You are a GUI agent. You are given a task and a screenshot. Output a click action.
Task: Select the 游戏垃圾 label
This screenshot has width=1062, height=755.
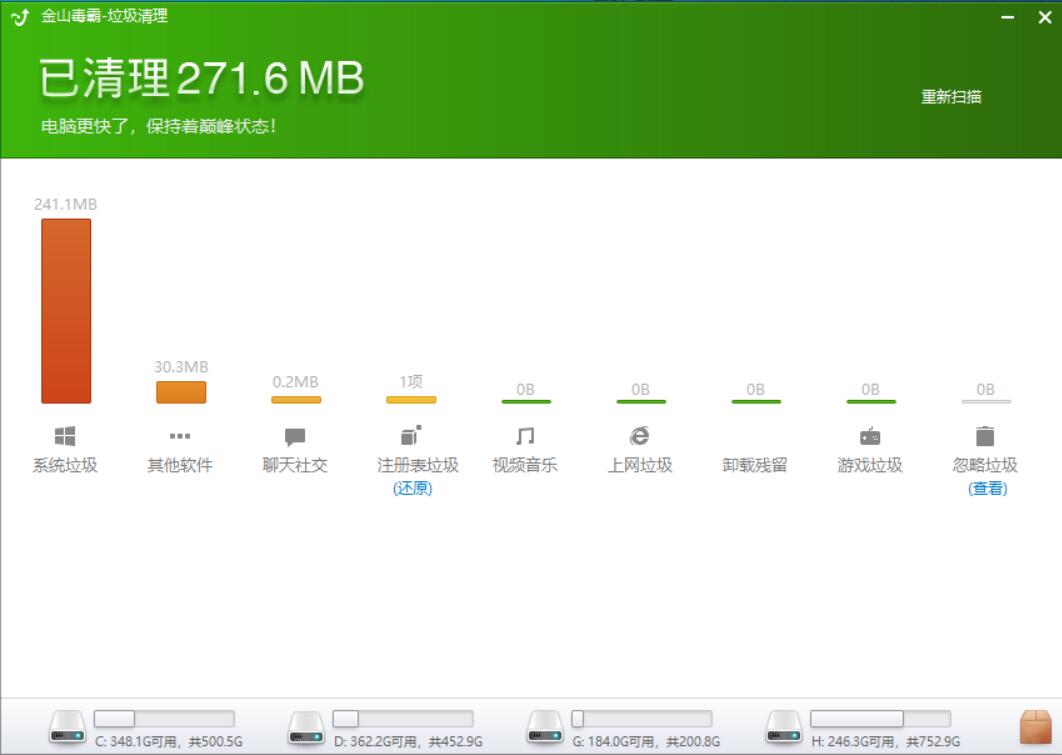pyautogui.click(x=870, y=465)
